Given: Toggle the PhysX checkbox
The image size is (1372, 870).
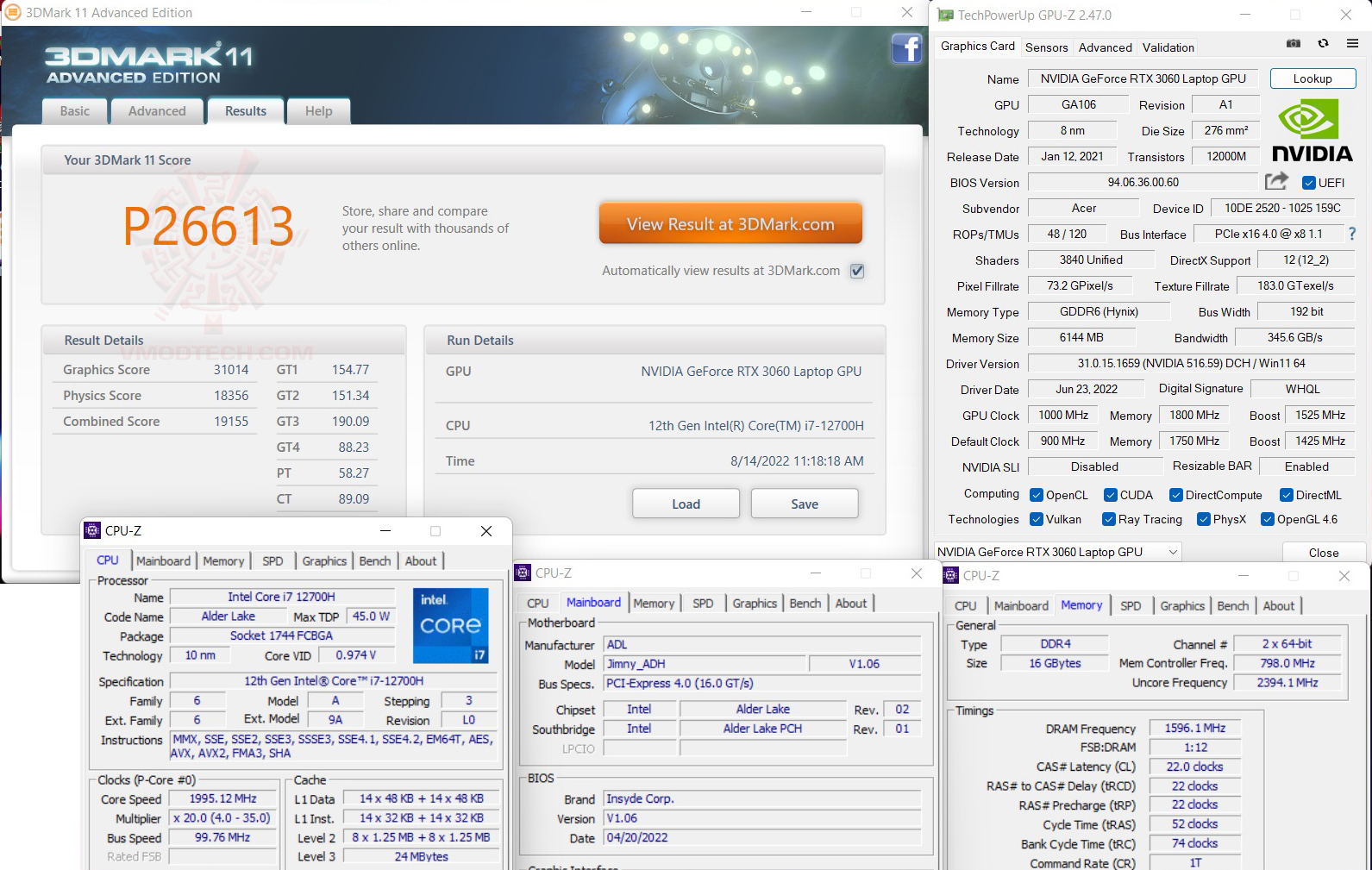Looking at the screenshot, I should [x=1204, y=519].
